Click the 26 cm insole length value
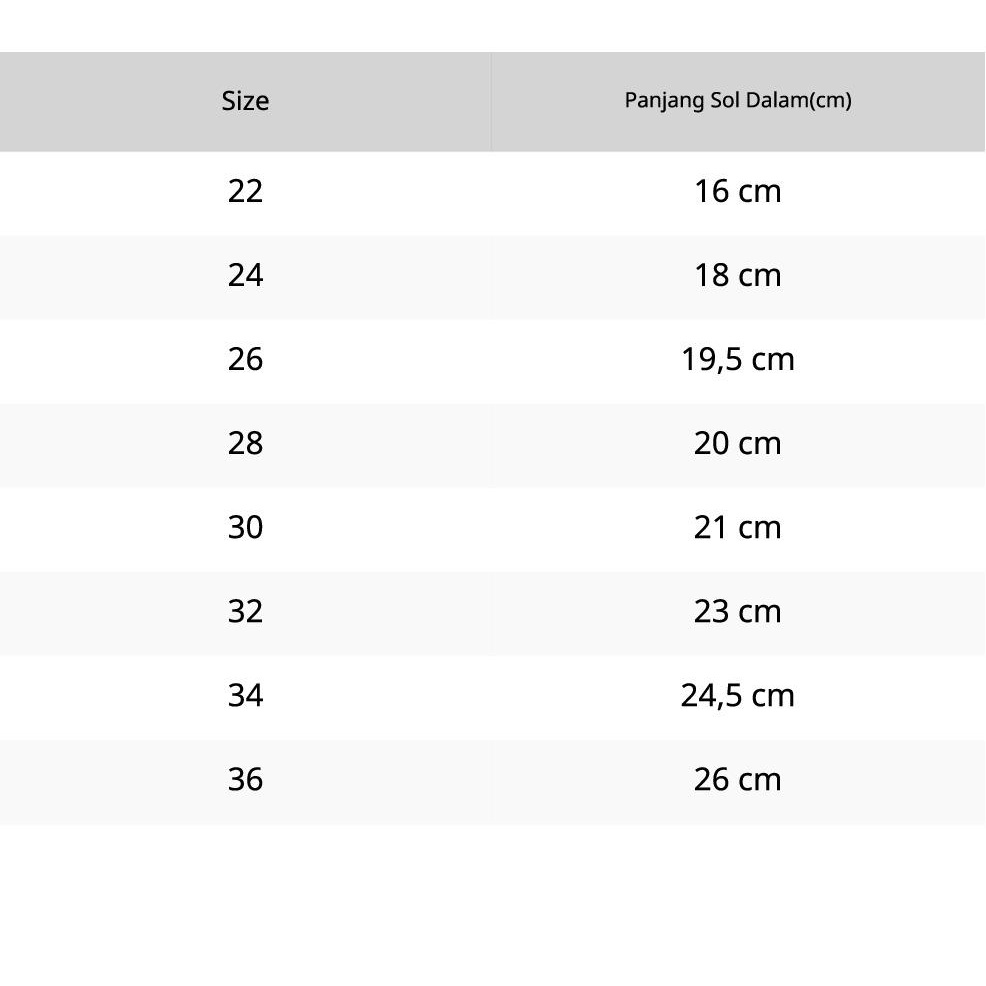The height and width of the screenshot is (986, 986). pos(738,779)
